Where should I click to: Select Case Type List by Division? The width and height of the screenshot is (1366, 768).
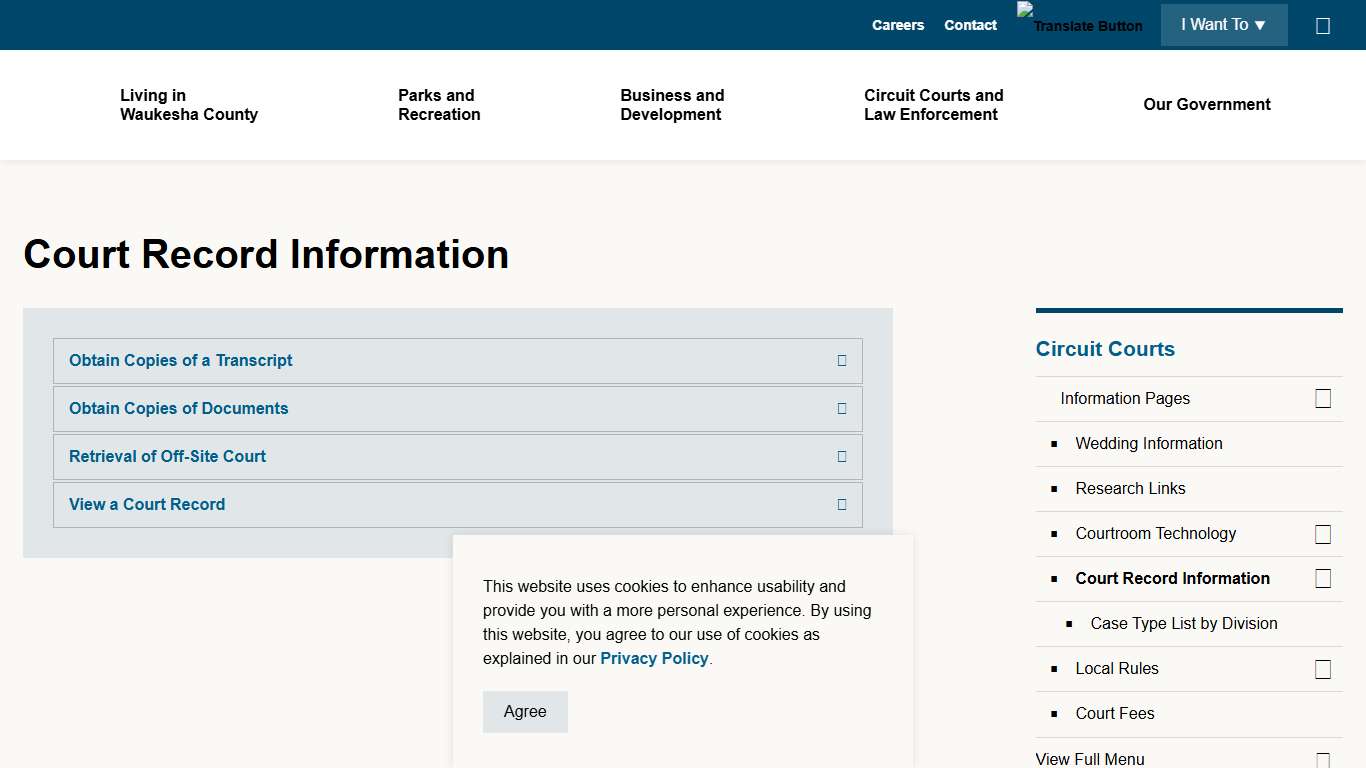pyautogui.click(x=1184, y=623)
